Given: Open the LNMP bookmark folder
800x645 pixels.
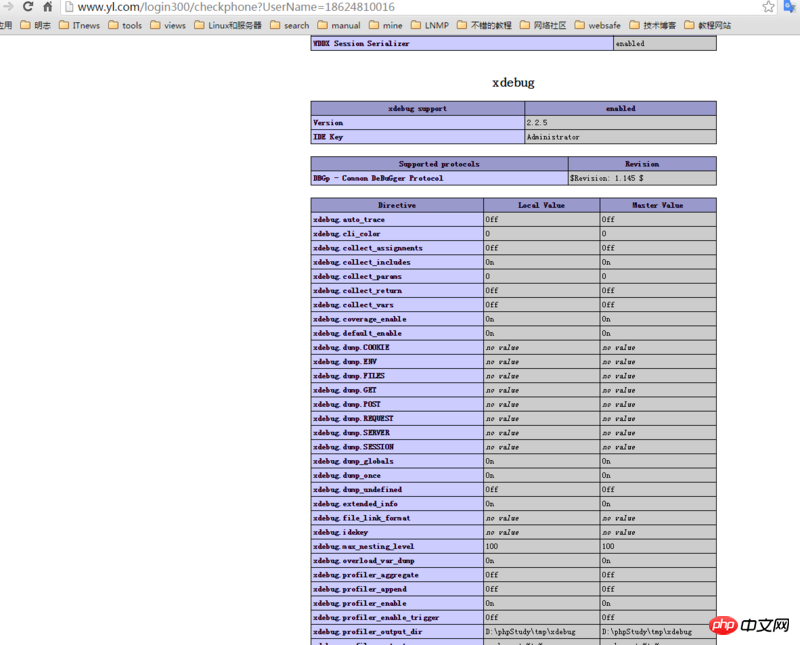Looking at the screenshot, I should pyautogui.click(x=429, y=25).
